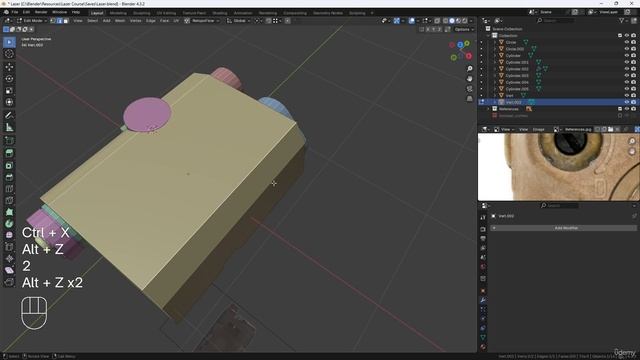Switch to solid viewport shading
Viewport: 640px width, 360px height.
[452, 20]
